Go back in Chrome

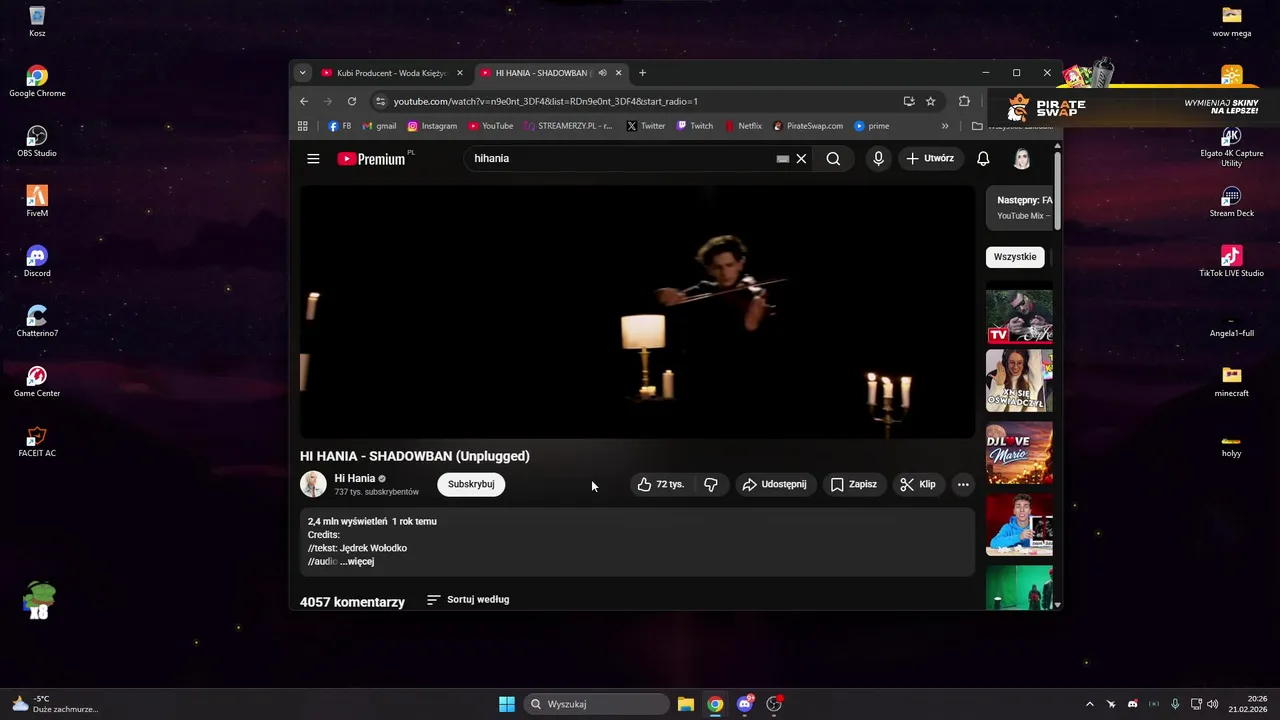tap(304, 101)
